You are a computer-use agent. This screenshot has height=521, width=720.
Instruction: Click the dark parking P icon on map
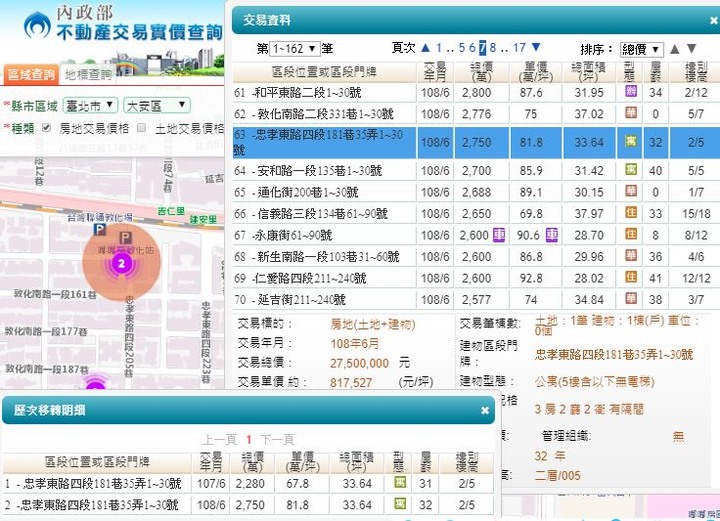(x=125, y=238)
